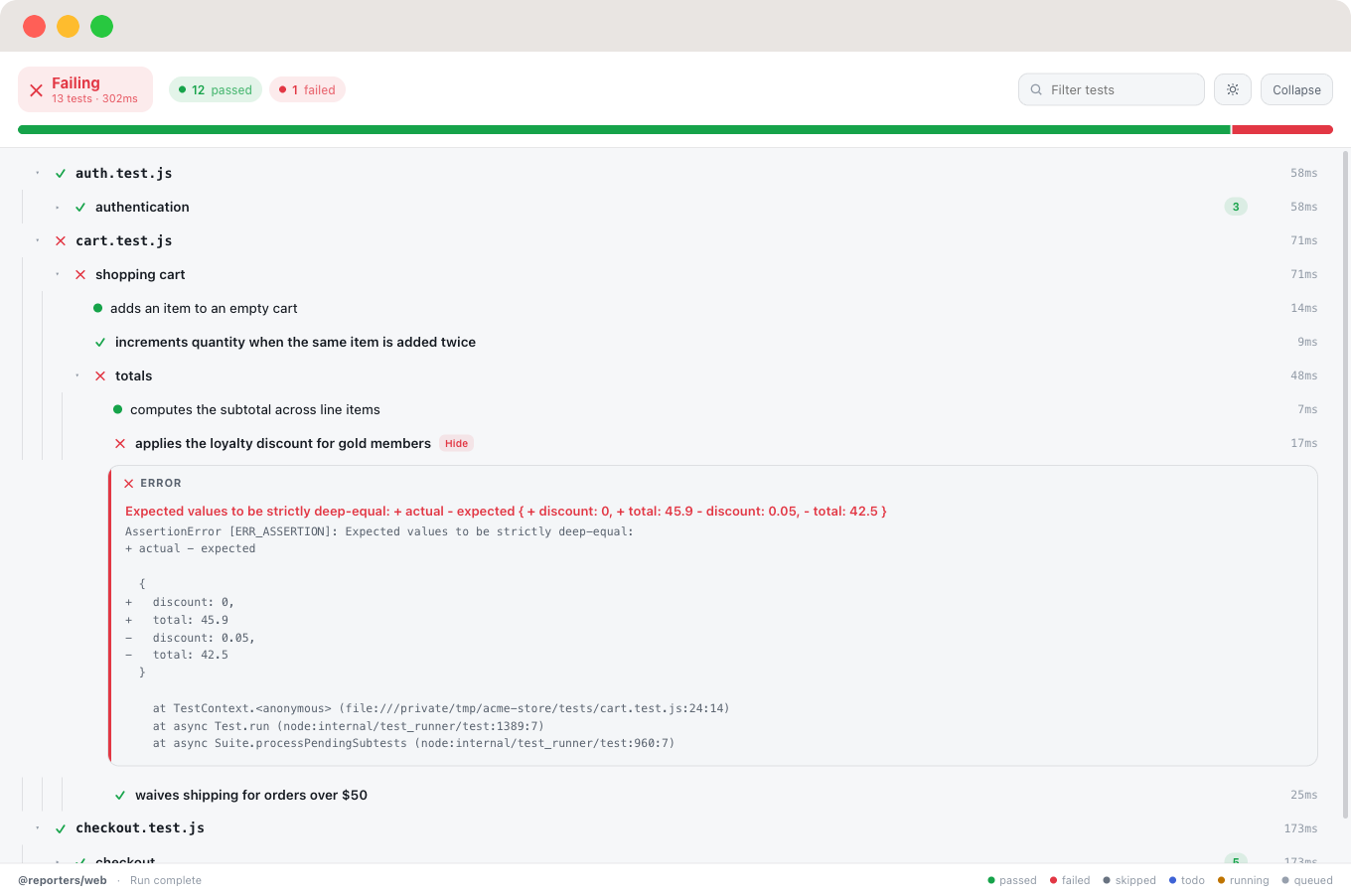Image resolution: width=1351 pixels, height=896 pixels.
Task: Click check icon of 'increments quantity' test
Action: coord(100,342)
